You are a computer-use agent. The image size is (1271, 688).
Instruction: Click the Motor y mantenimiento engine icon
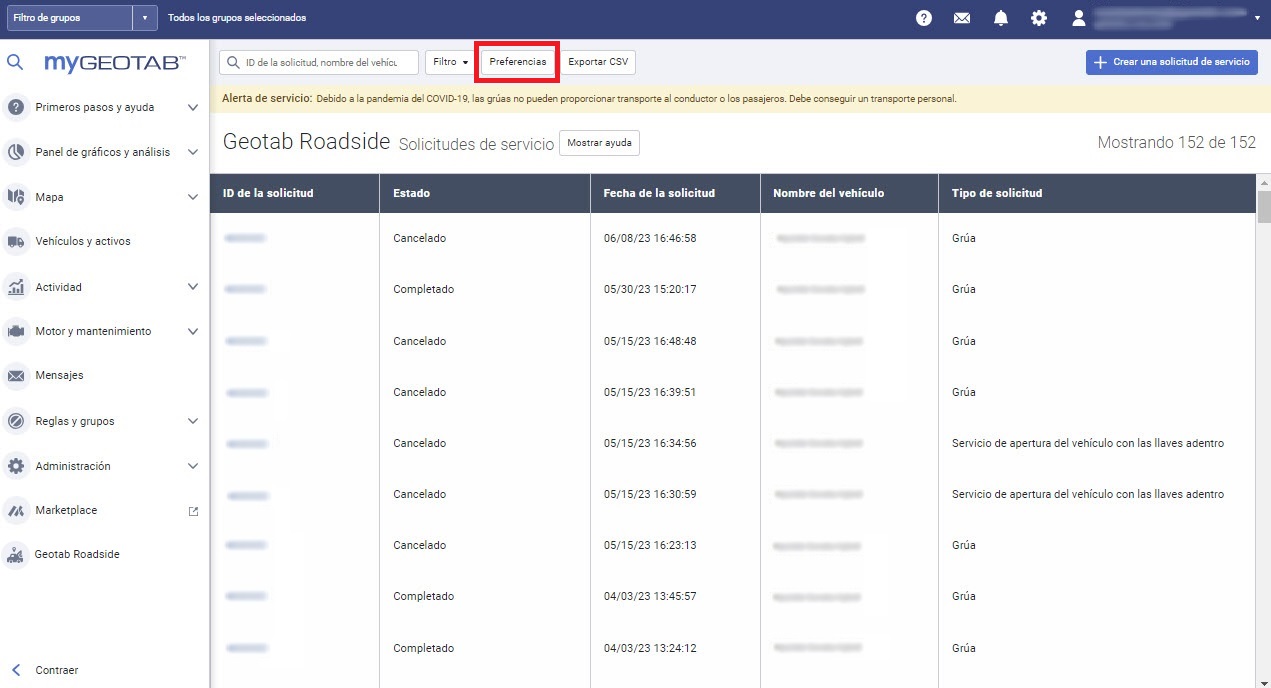pyautogui.click(x=16, y=331)
